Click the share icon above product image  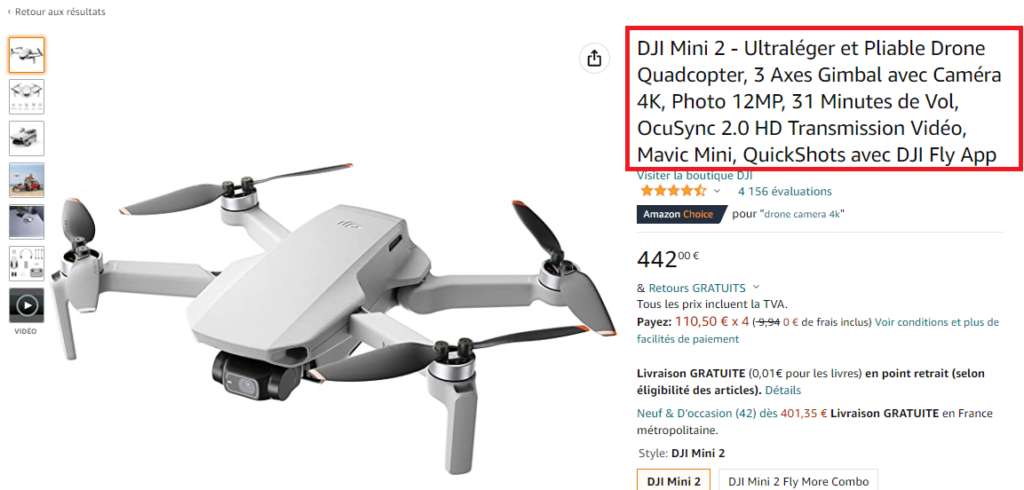coord(594,58)
